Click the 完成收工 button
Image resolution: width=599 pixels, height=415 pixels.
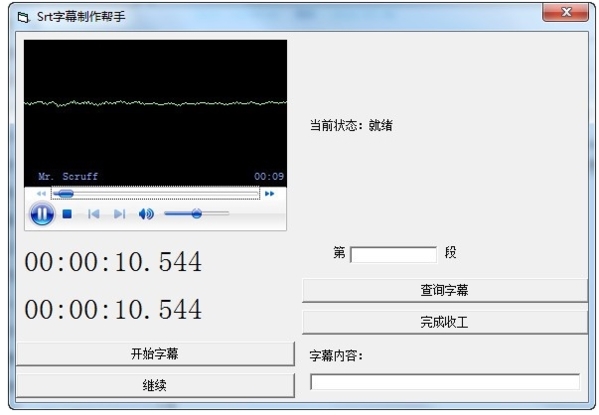pyautogui.click(x=445, y=322)
